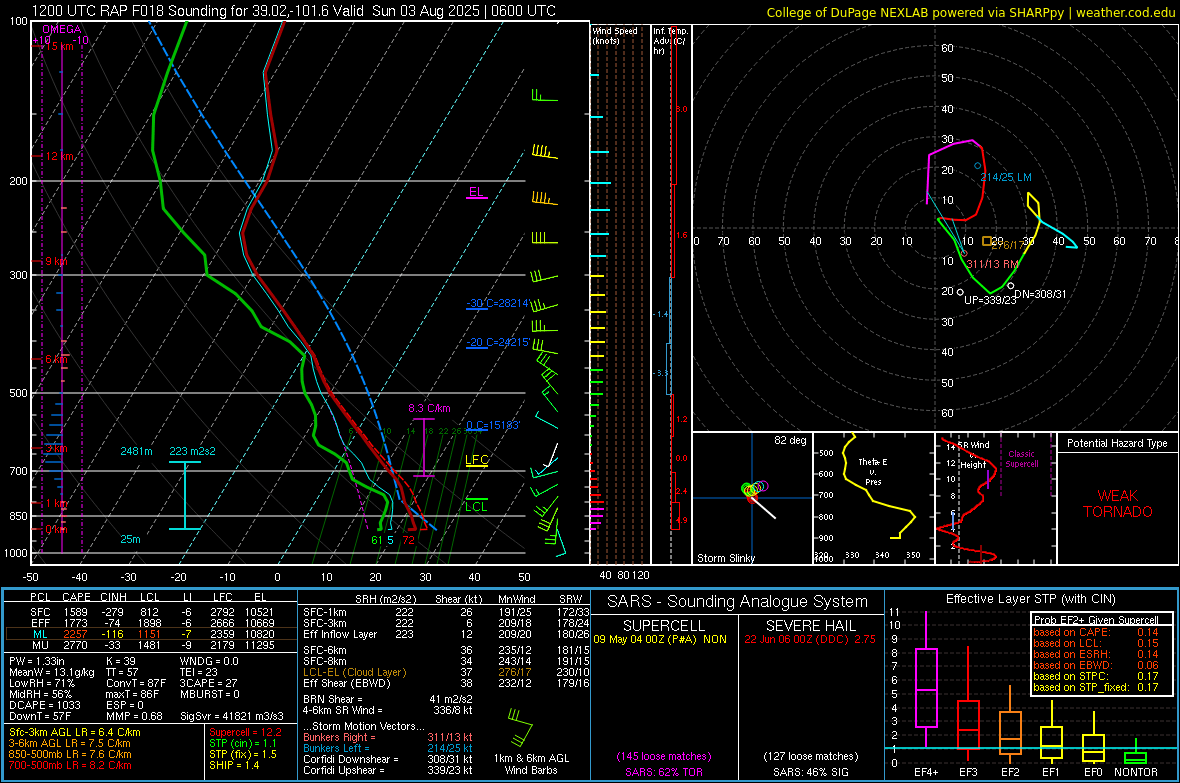
Task: Click the 'SARS: 46% SIG' result
Action: click(x=810, y=772)
